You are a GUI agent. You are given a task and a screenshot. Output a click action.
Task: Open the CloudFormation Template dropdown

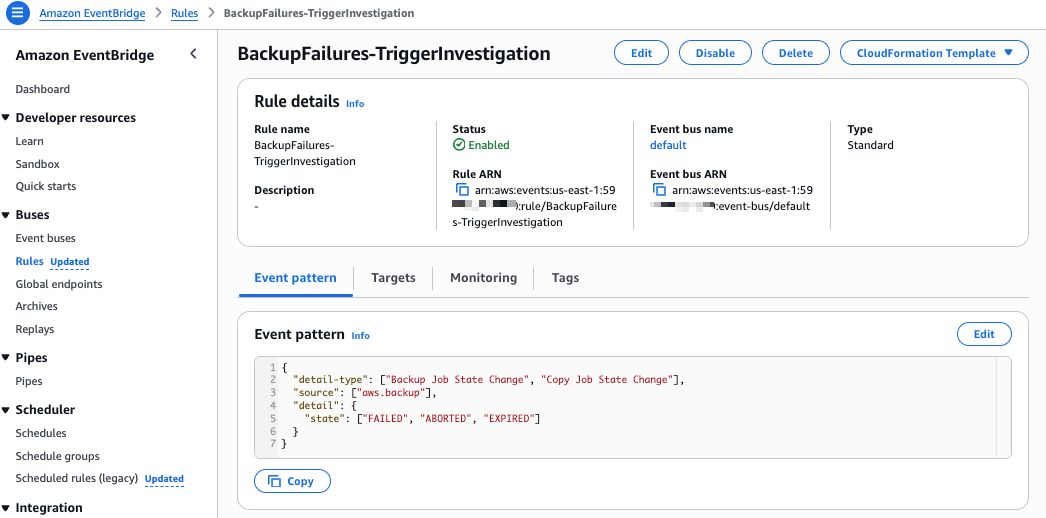click(x=934, y=53)
